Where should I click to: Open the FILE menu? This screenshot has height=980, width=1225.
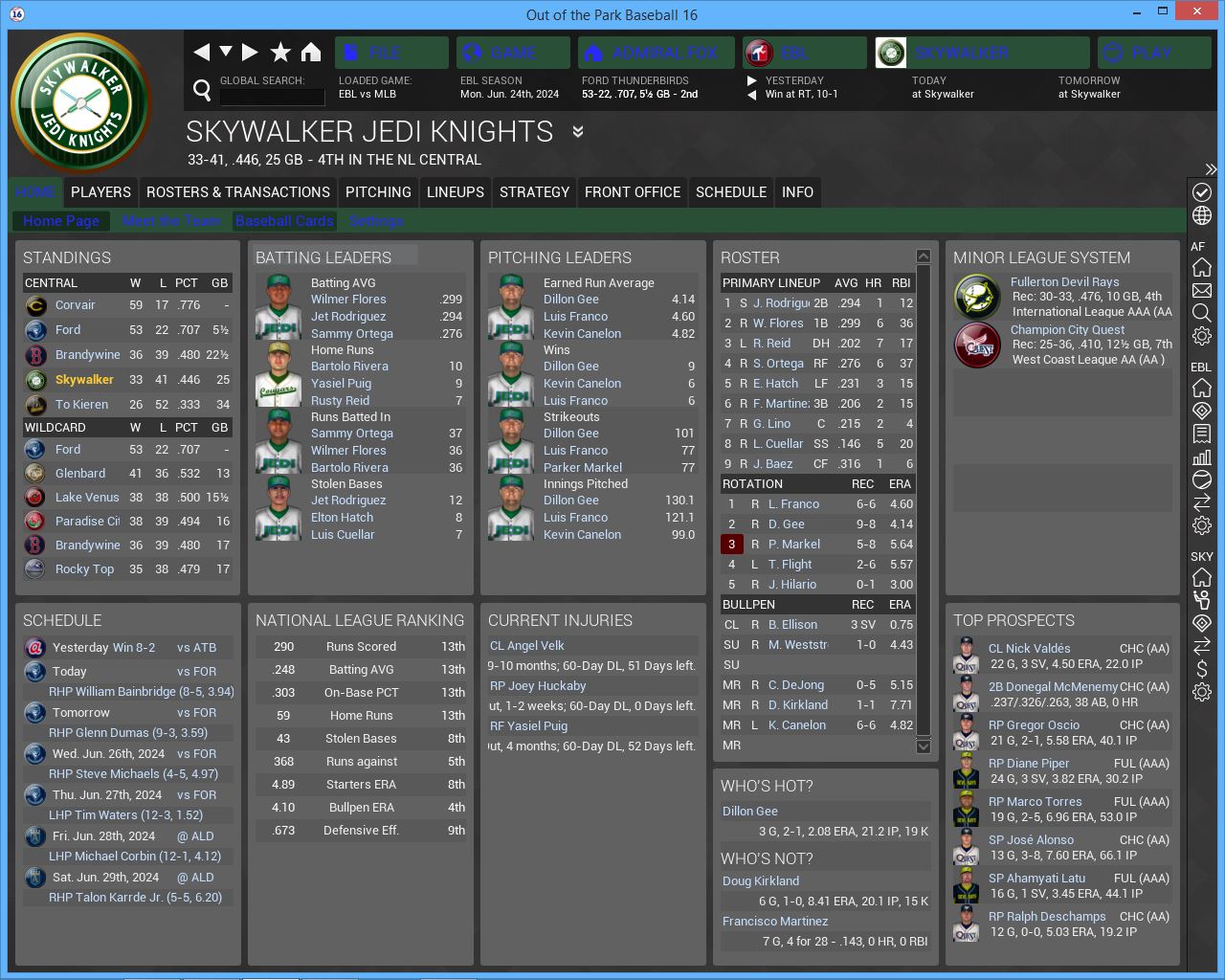(x=391, y=53)
